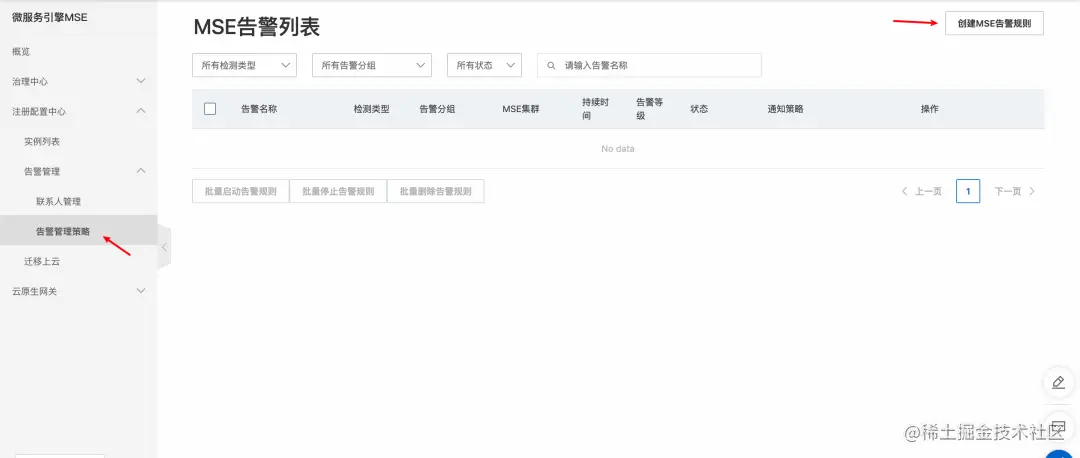Select page 1 in the pagination

(x=968, y=191)
